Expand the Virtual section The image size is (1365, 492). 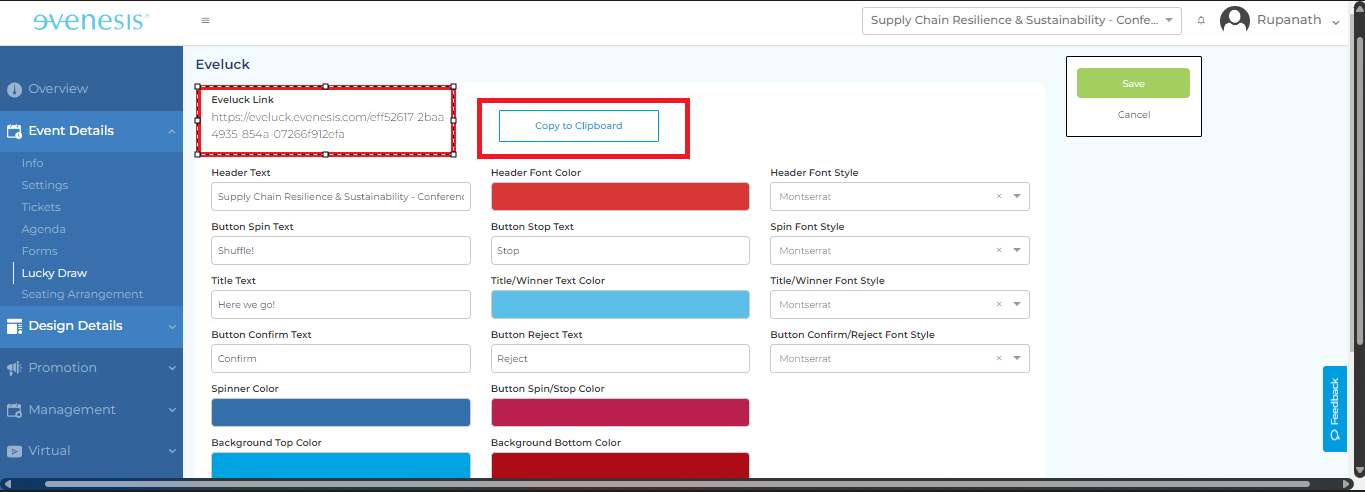pos(172,451)
